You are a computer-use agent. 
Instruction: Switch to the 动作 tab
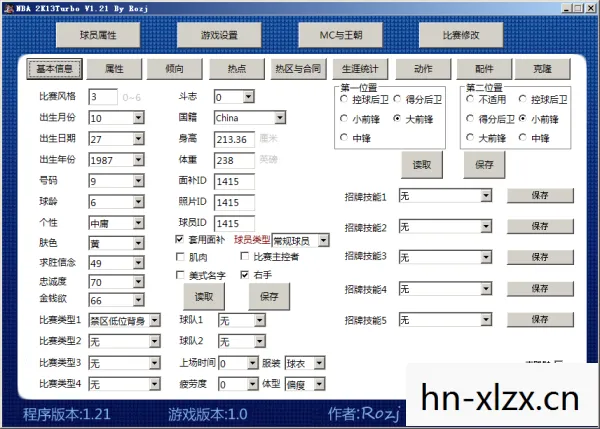[423, 69]
